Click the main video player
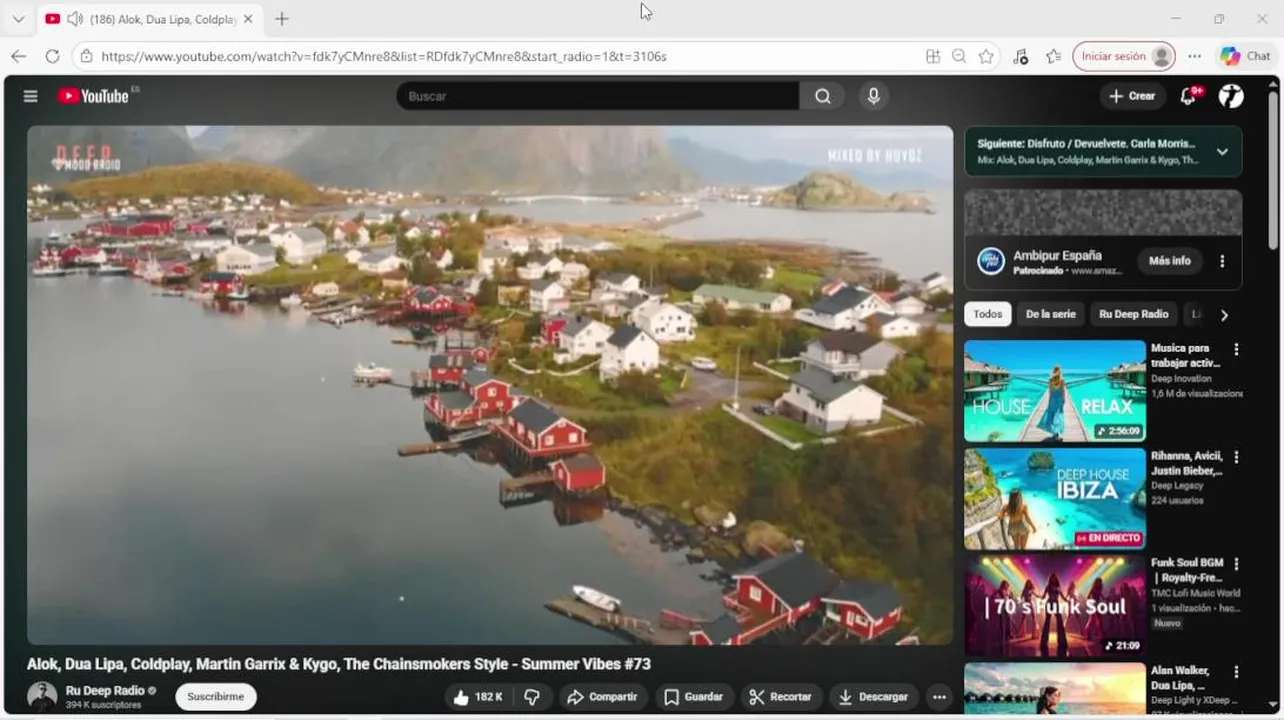The height and width of the screenshot is (720, 1284). 490,385
